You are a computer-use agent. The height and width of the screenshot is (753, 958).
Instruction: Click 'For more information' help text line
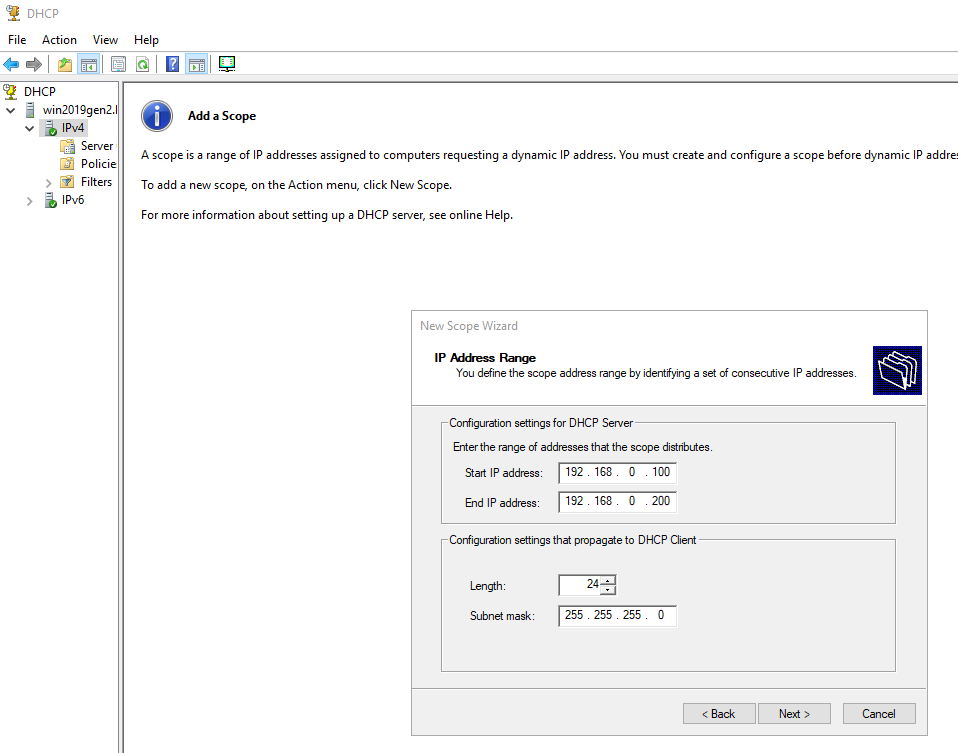[327, 215]
